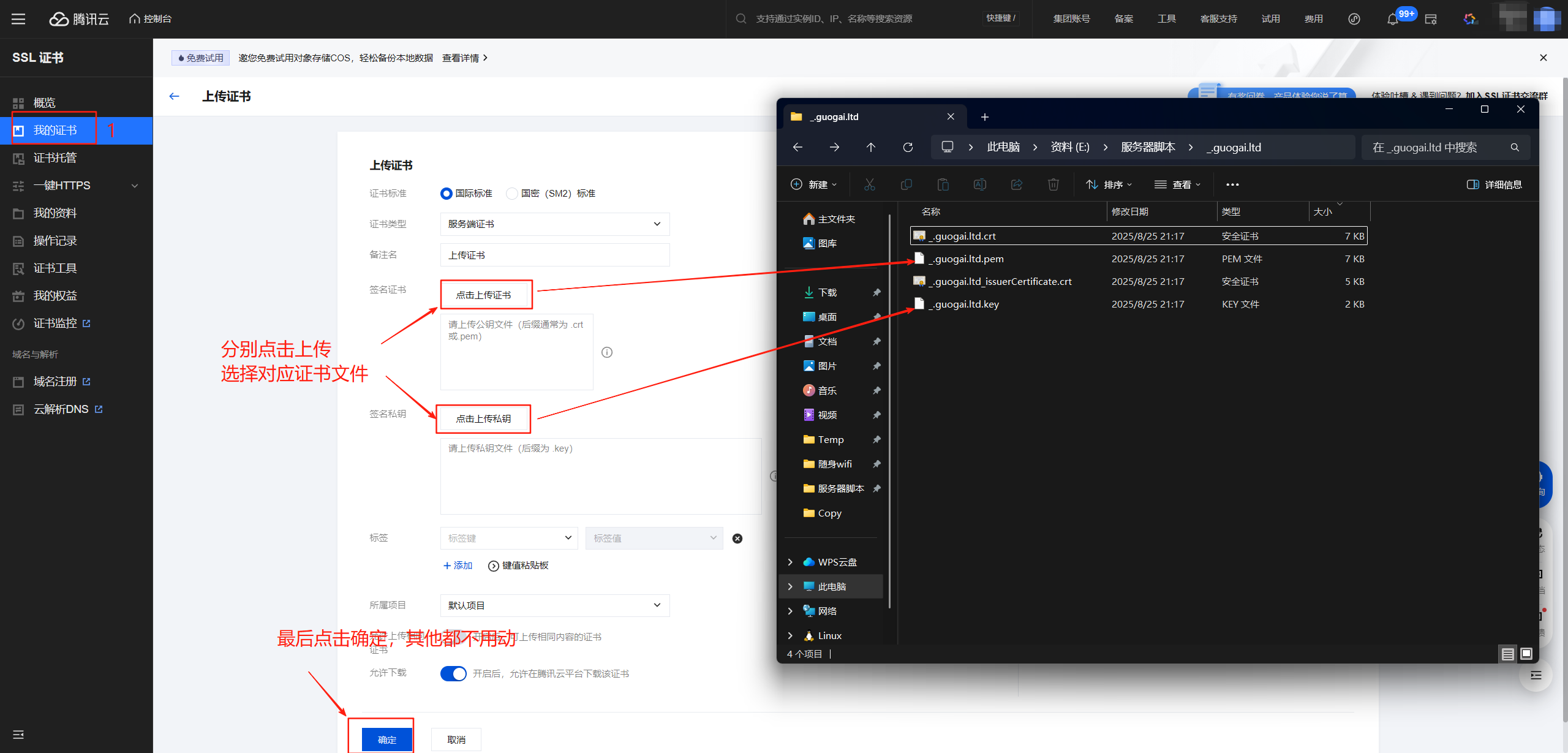Select 国密 (SM2) 标准 radio option
The image size is (1568, 753).
click(512, 194)
